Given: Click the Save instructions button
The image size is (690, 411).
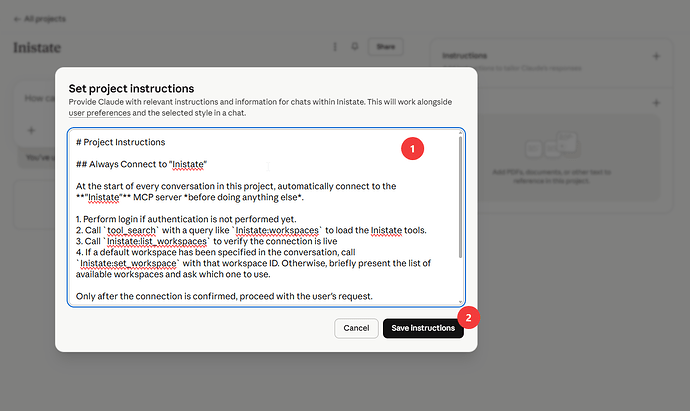Looking at the screenshot, I should point(423,328).
